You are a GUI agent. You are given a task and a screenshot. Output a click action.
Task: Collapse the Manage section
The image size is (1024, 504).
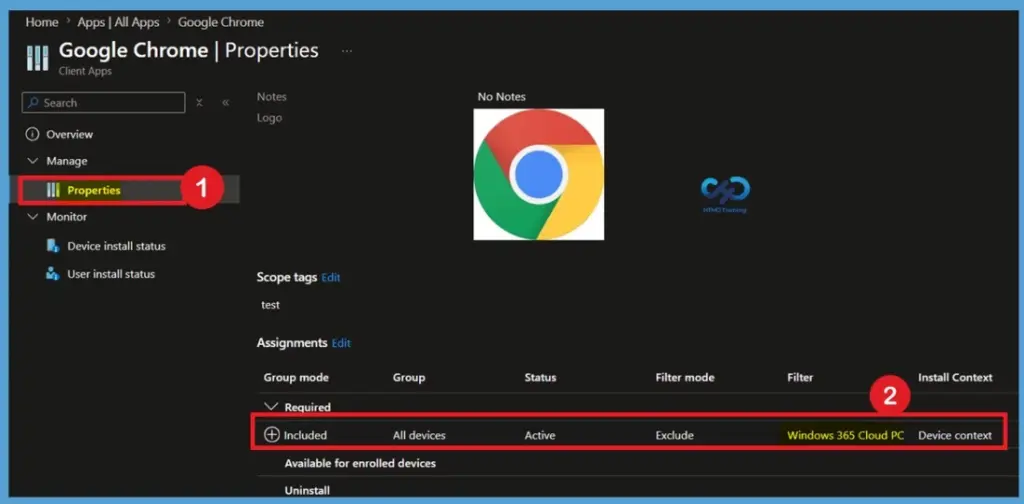click(32, 161)
